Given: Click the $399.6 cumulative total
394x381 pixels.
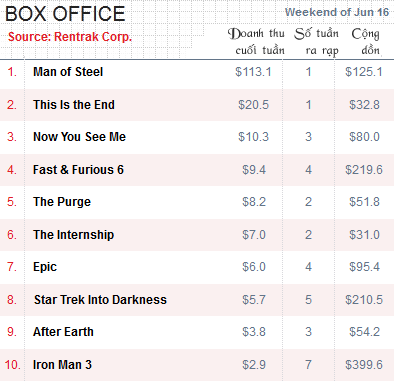Looking at the screenshot, I should tap(364, 365).
